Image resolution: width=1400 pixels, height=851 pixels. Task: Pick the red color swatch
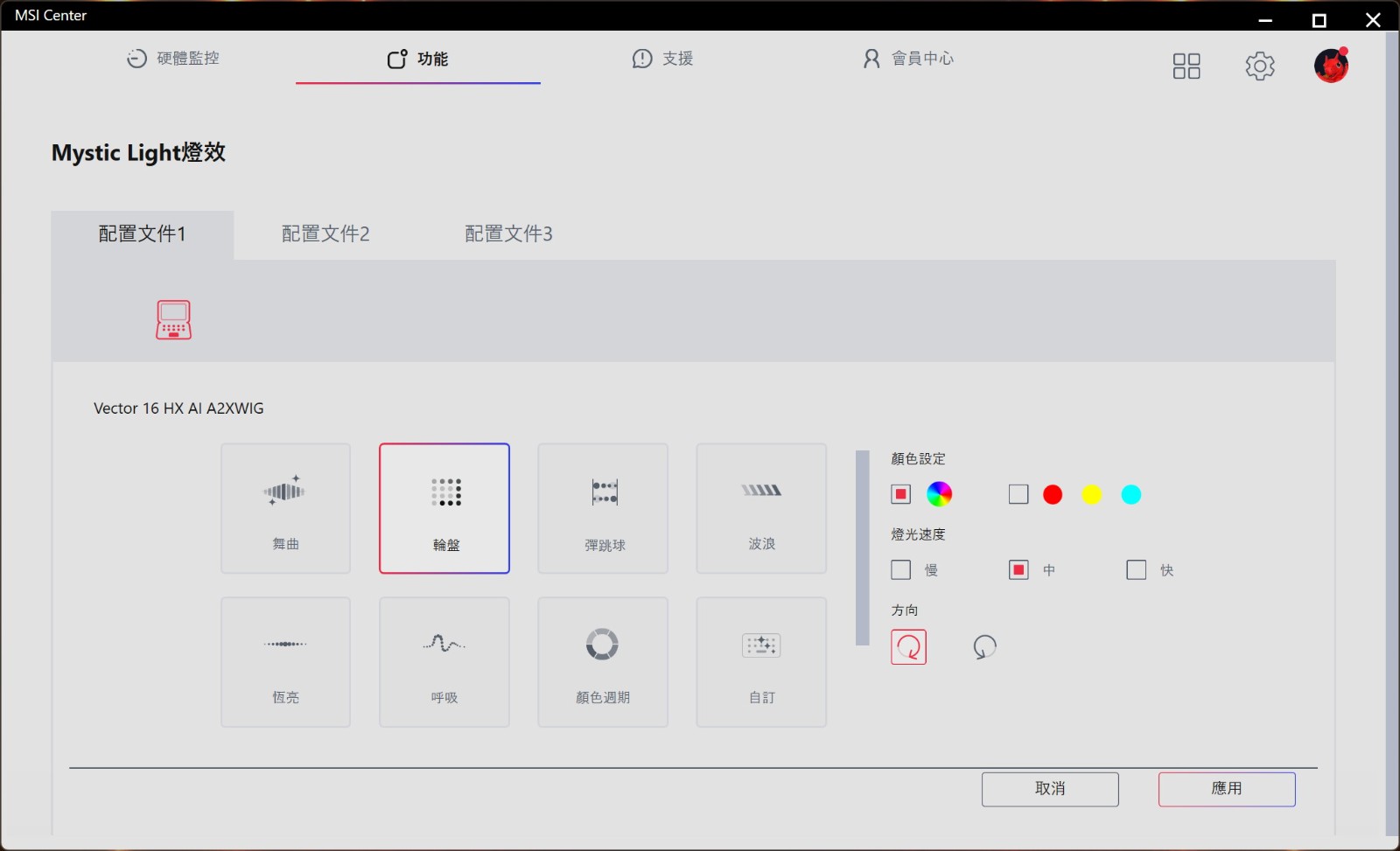click(x=1053, y=495)
